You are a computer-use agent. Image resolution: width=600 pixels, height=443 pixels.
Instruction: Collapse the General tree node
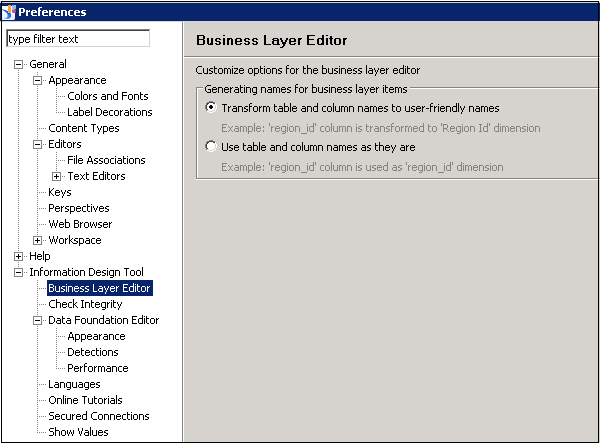pos(18,64)
